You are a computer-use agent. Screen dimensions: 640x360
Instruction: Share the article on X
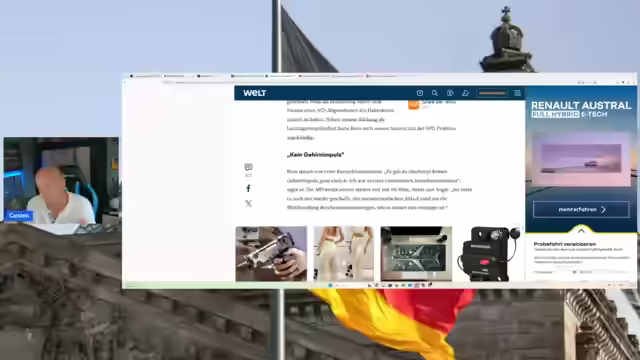pos(248,203)
